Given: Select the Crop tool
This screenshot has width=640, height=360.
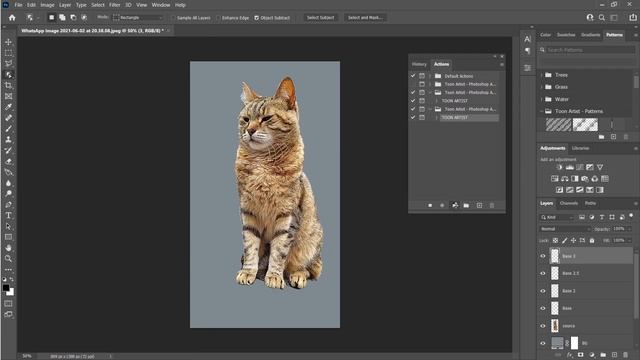Looking at the screenshot, I should pyautogui.click(x=8, y=85).
